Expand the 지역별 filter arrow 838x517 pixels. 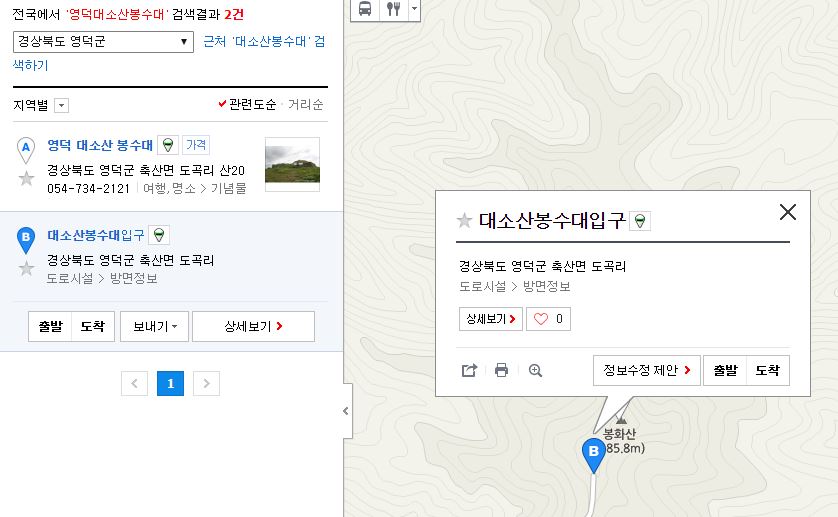(61, 105)
